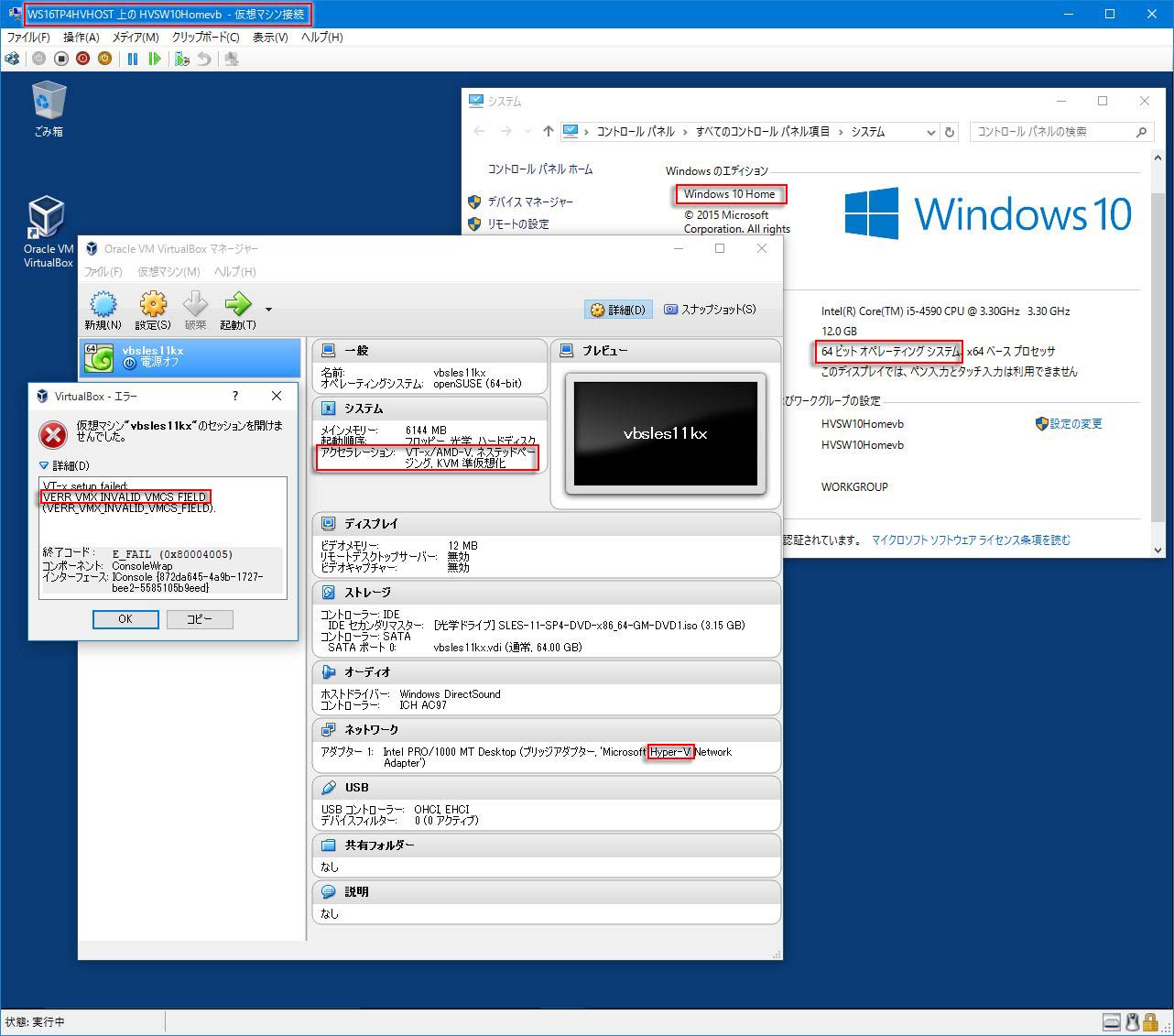Image resolution: width=1174 pixels, height=1036 pixels.
Task: Open the クリップボード(C) menu
Action: pyautogui.click(x=206, y=38)
